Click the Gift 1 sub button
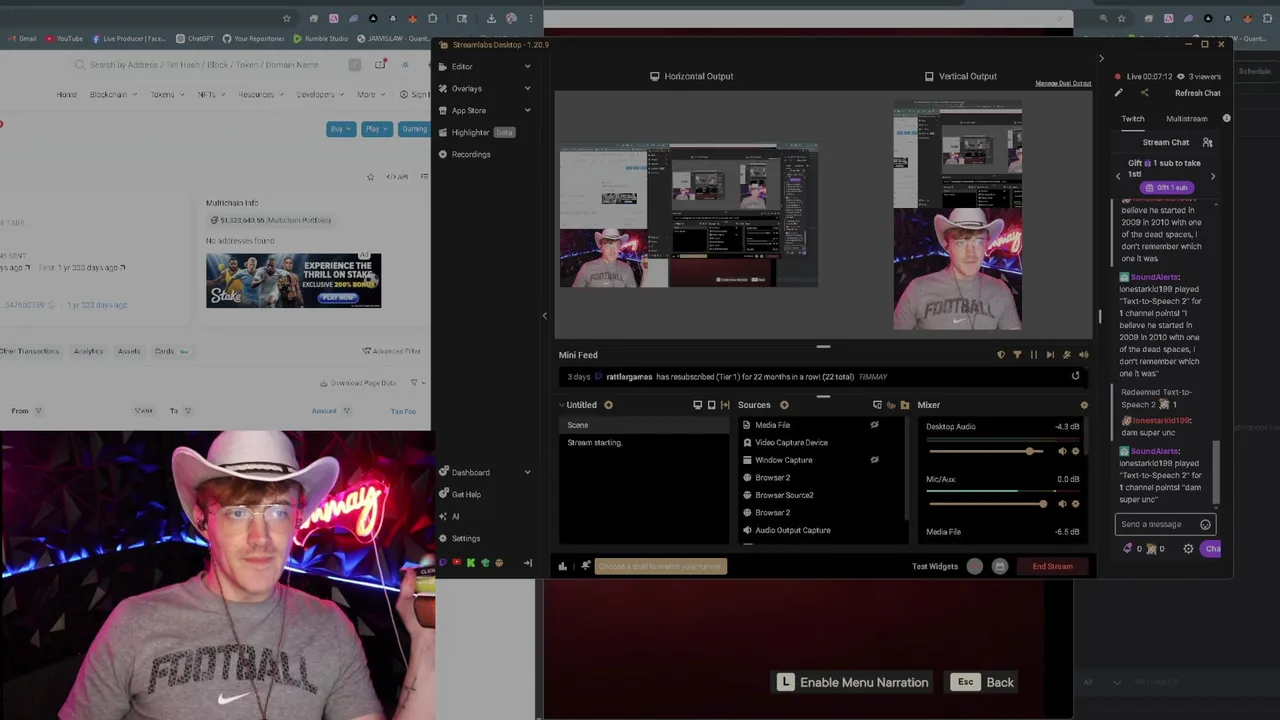Screen dimensions: 1280x720 click(x=1167, y=187)
